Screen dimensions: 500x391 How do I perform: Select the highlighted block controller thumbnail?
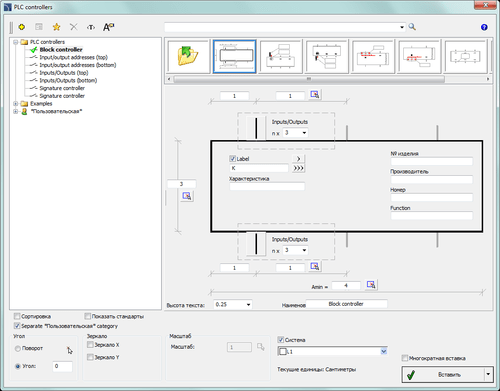click(x=235, y=56)
